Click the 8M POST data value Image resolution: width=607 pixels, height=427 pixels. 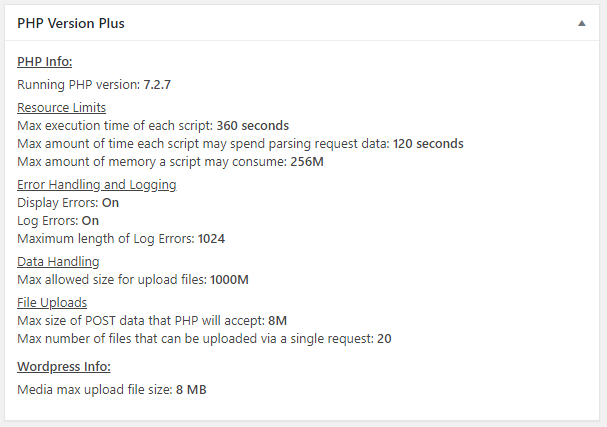click(278, 321)
